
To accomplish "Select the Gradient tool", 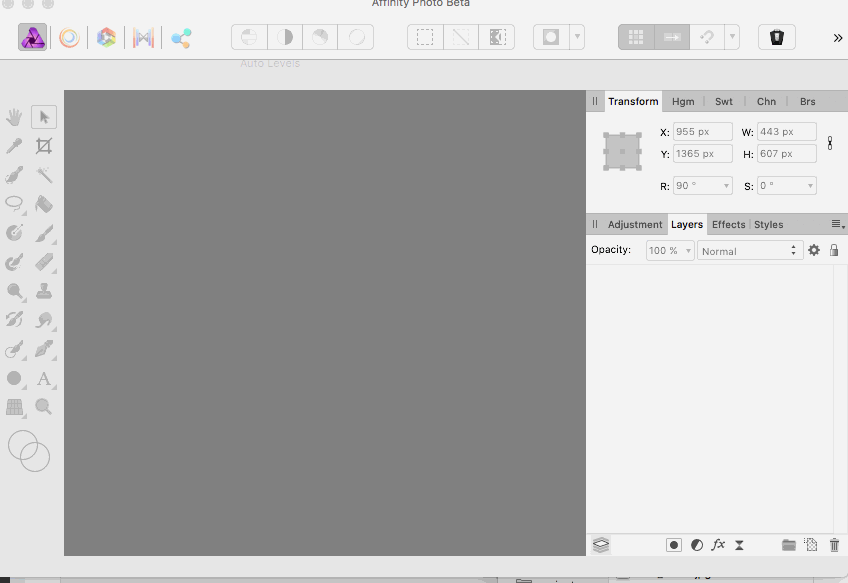I will 14,233.
